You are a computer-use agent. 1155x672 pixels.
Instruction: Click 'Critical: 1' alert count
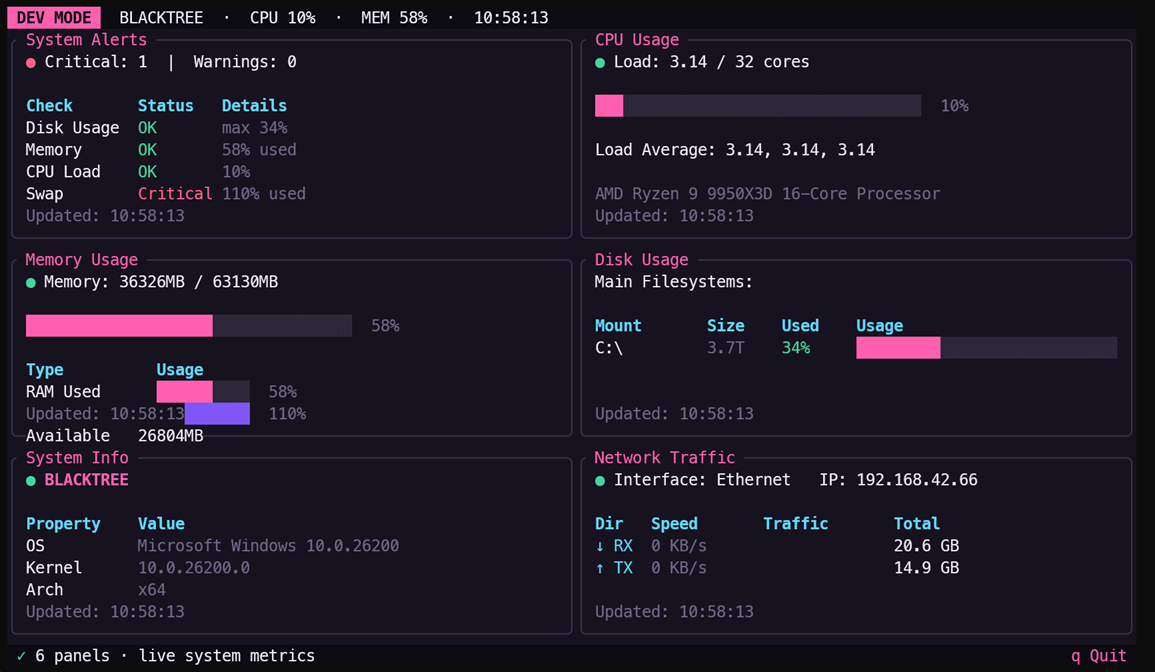pyautogui.click(x=96, y=62)
